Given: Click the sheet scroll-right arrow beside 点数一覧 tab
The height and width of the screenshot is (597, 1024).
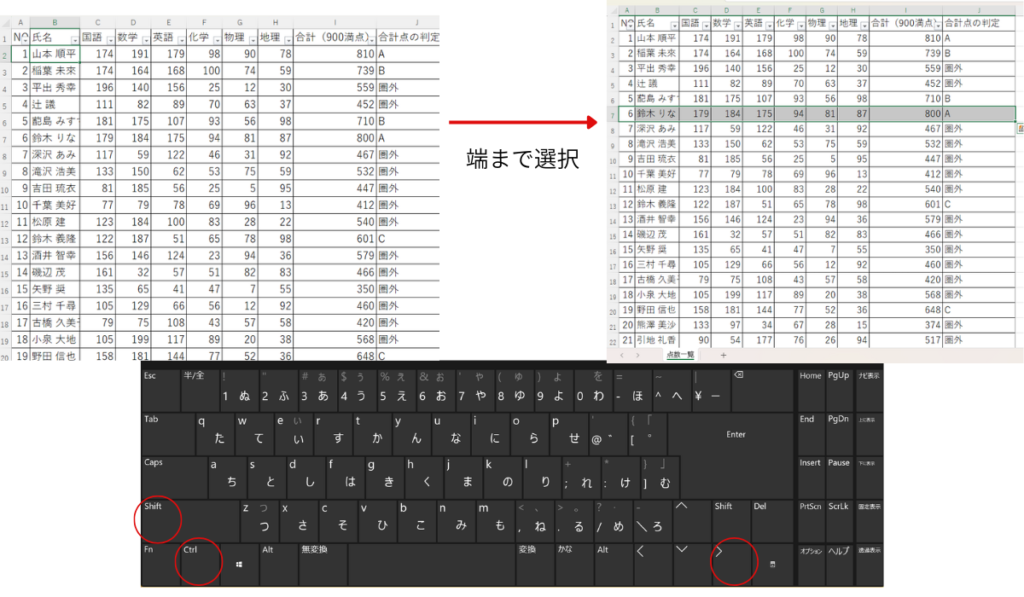Looking at the screenshot, I should [x=640, y=355].
